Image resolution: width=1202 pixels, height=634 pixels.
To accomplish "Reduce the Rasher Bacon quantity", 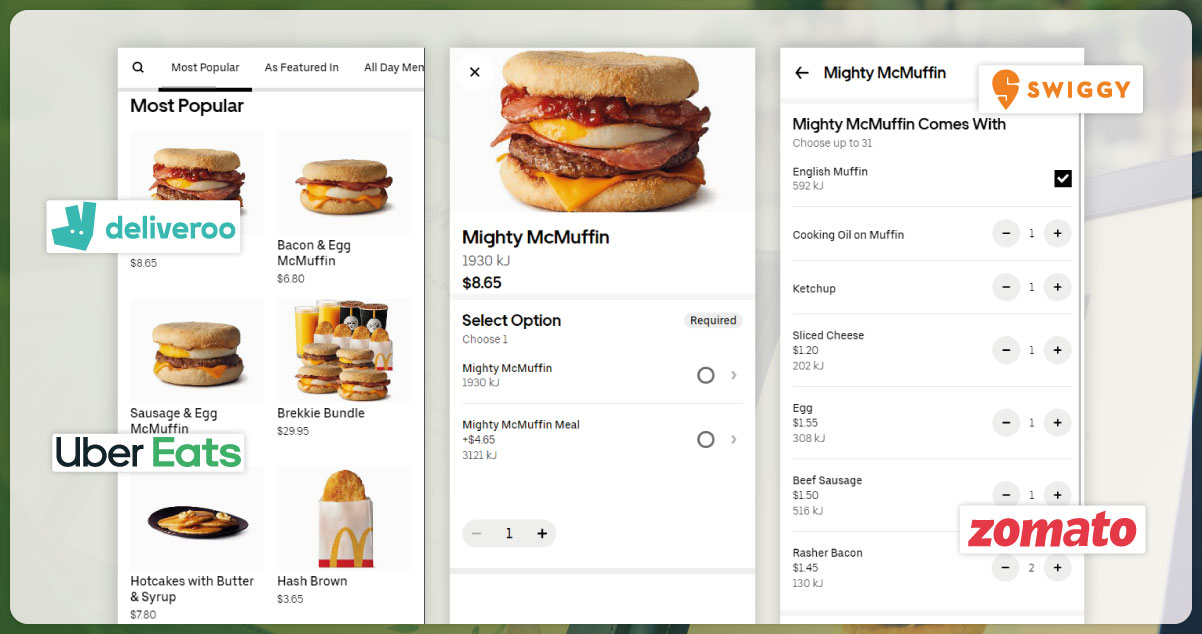I will click(1006, 568).
